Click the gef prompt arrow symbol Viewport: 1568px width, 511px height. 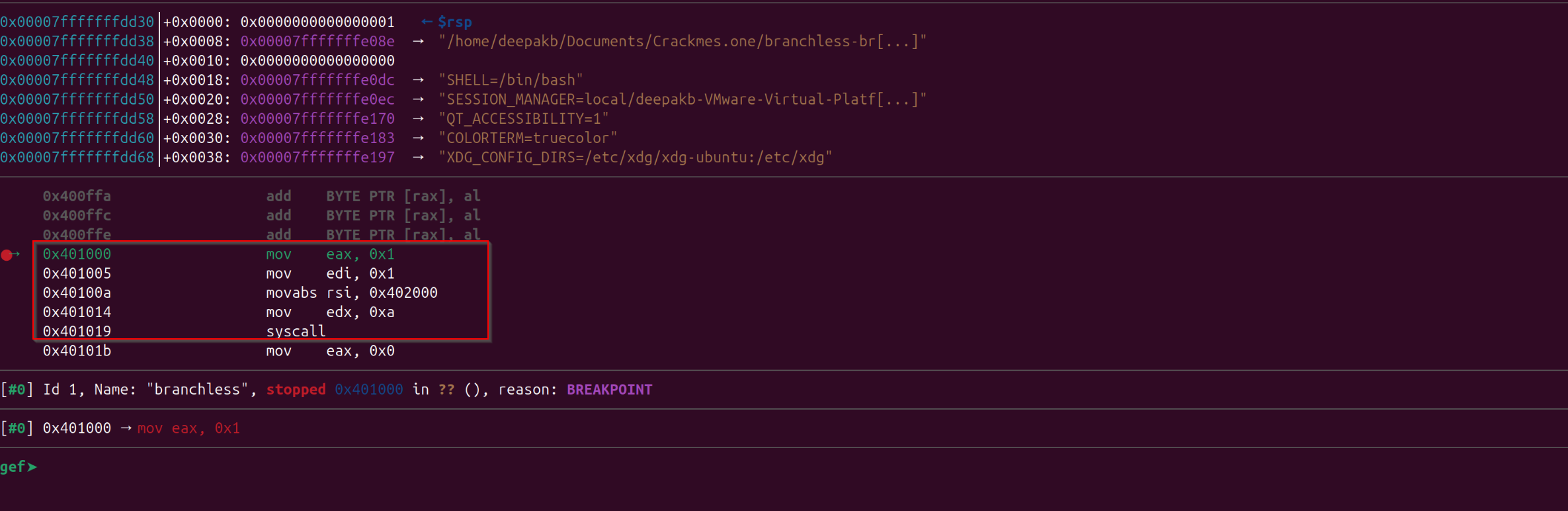click(32, 467)
